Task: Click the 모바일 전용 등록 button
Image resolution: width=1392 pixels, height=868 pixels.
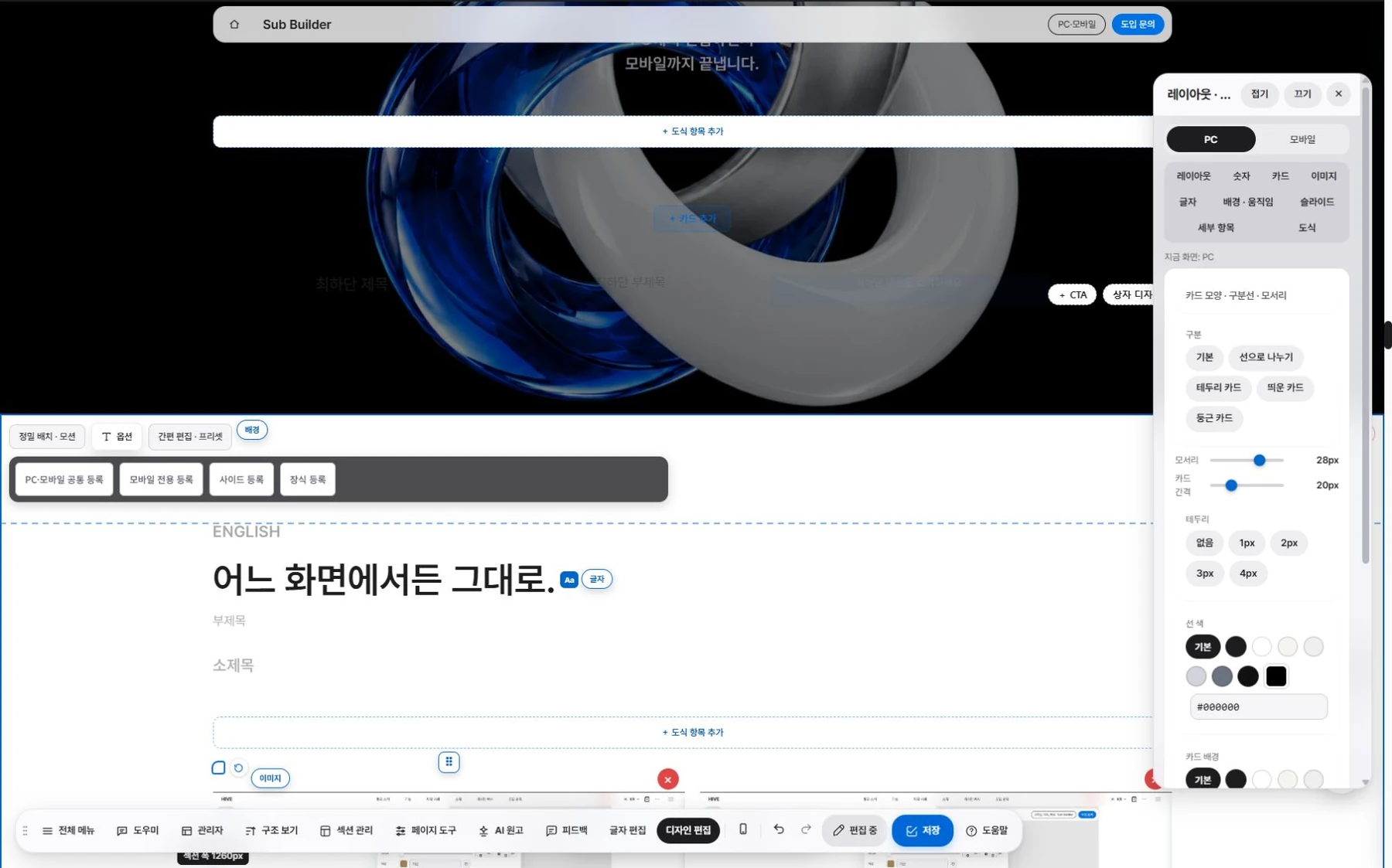Action: [161, 479]
